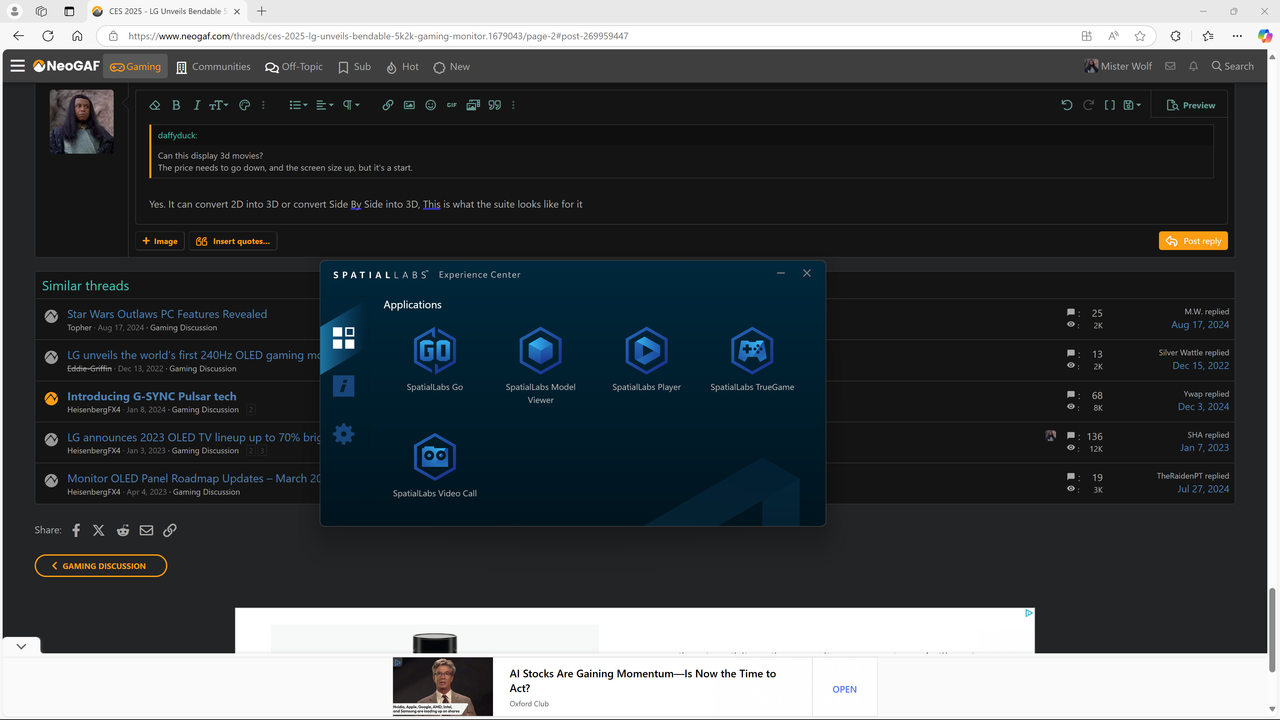Open the Gaming section tab
Screen dimensions: 1280x720
135,67
